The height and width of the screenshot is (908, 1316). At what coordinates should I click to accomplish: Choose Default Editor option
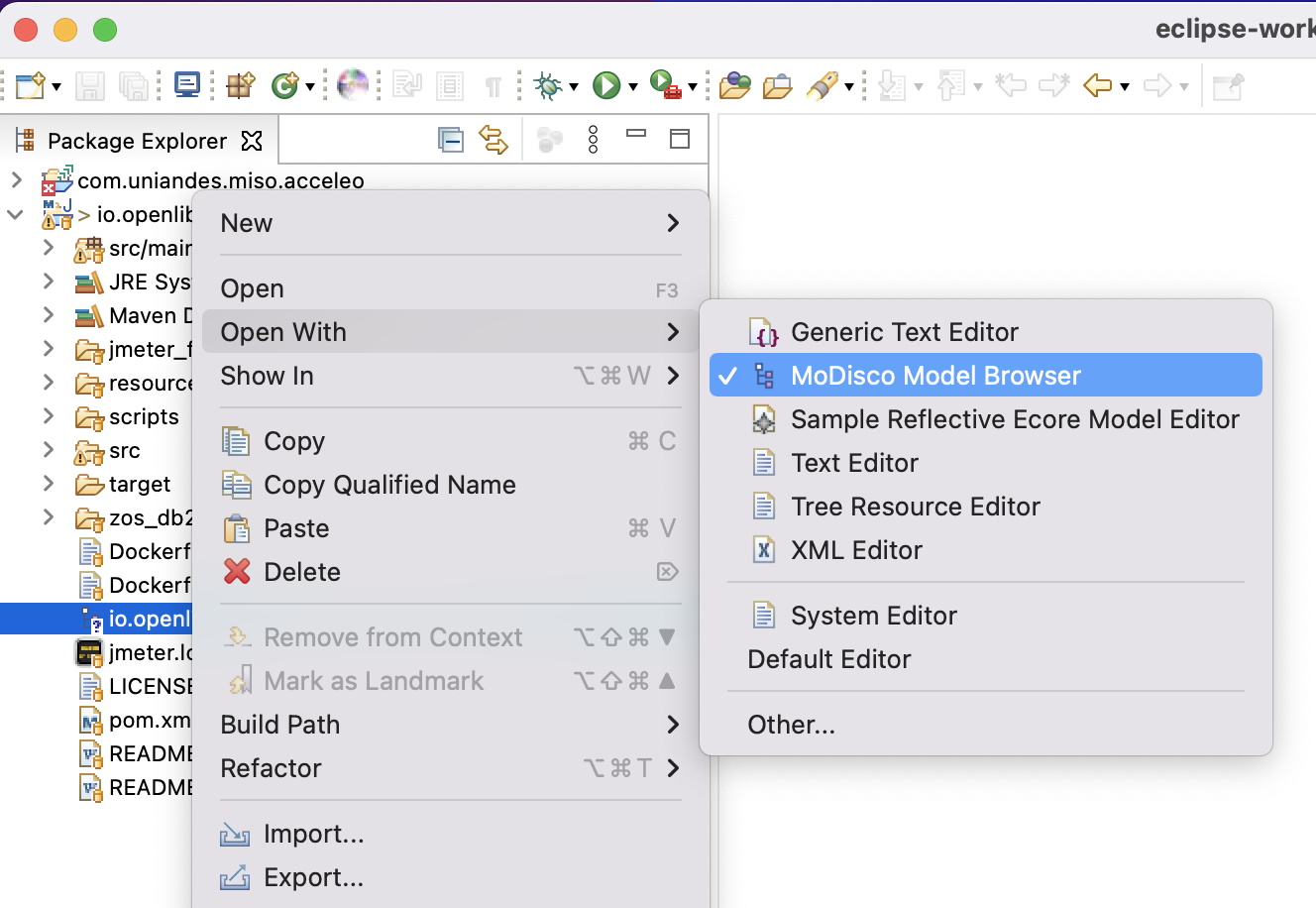[986, 659]
